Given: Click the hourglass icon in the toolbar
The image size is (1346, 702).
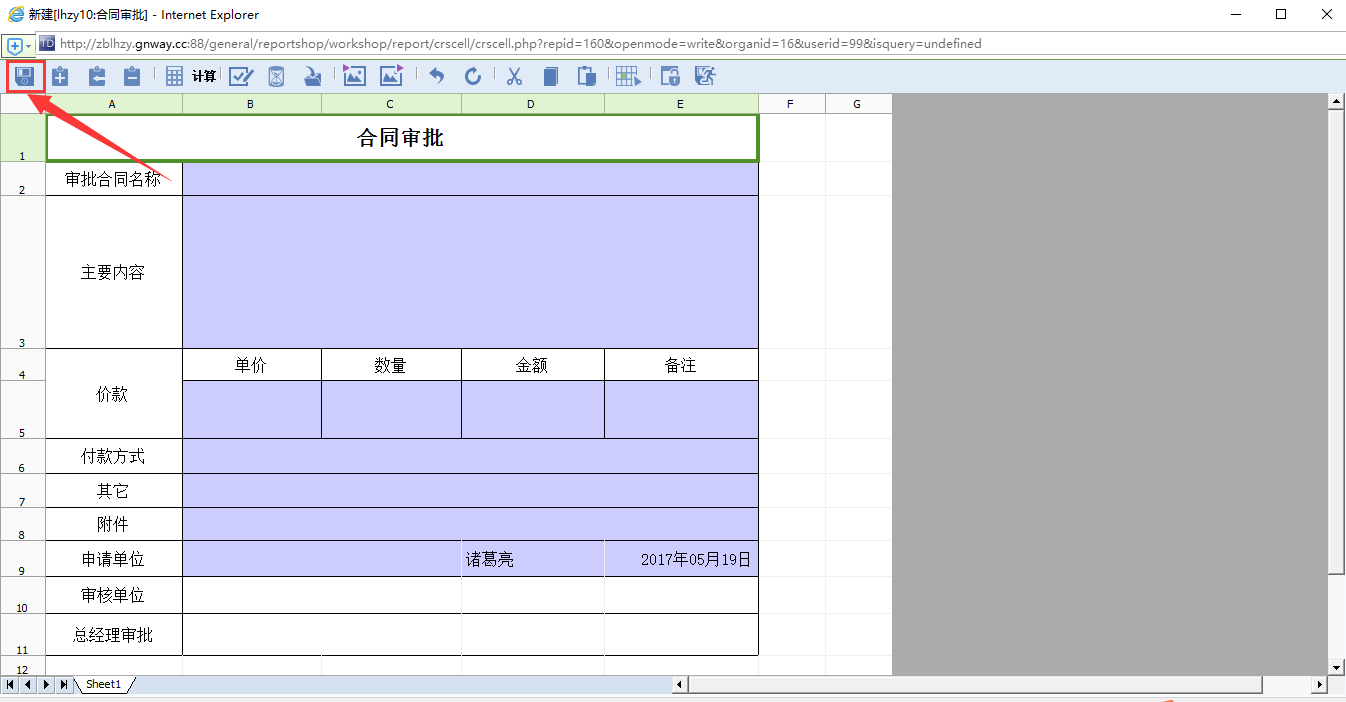Looking at the screenshot, I should click(x=277, y=76).
